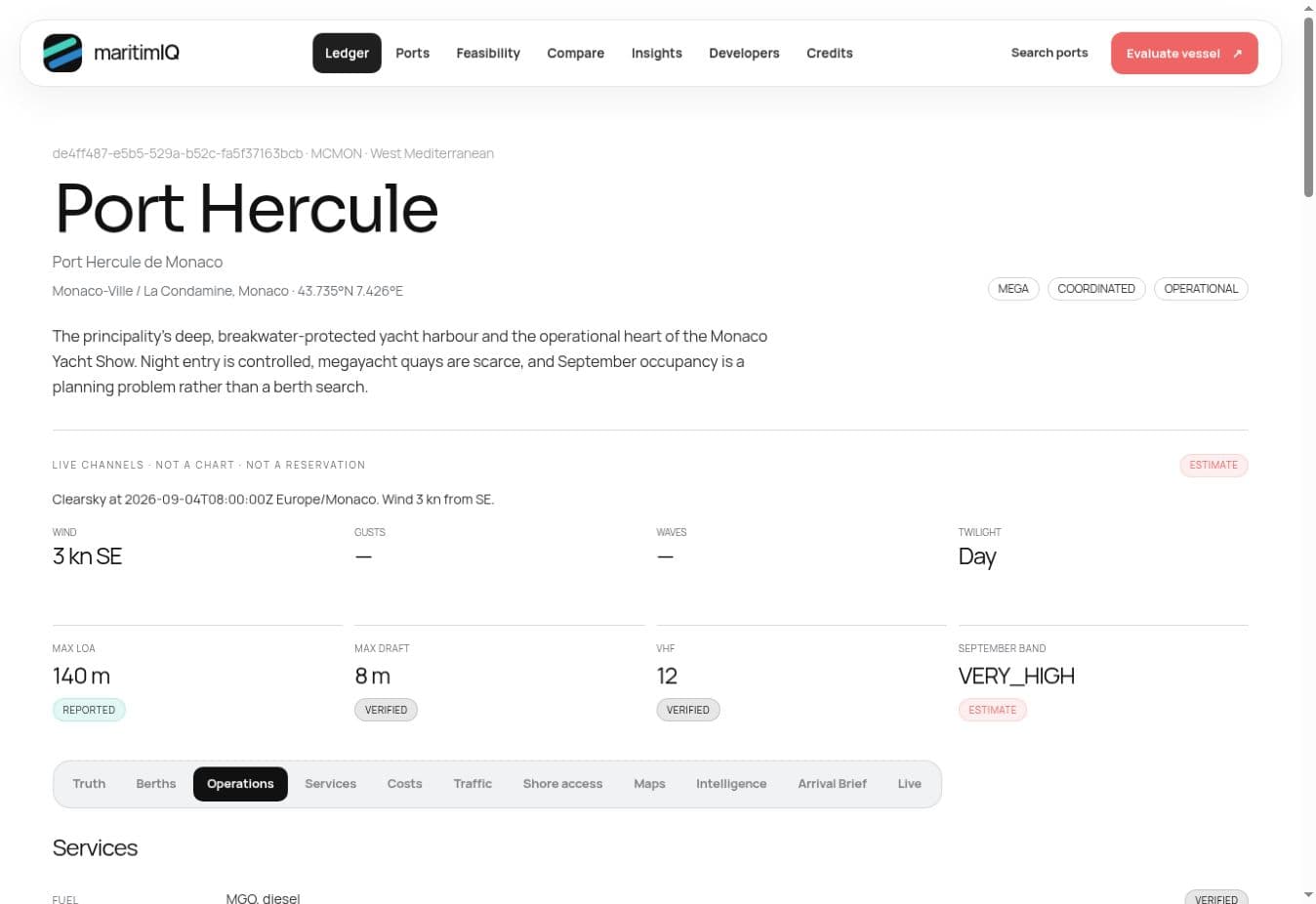Open the Shore access tab
The width and height of the screenshot is (1316, 904).
[562, 784]
